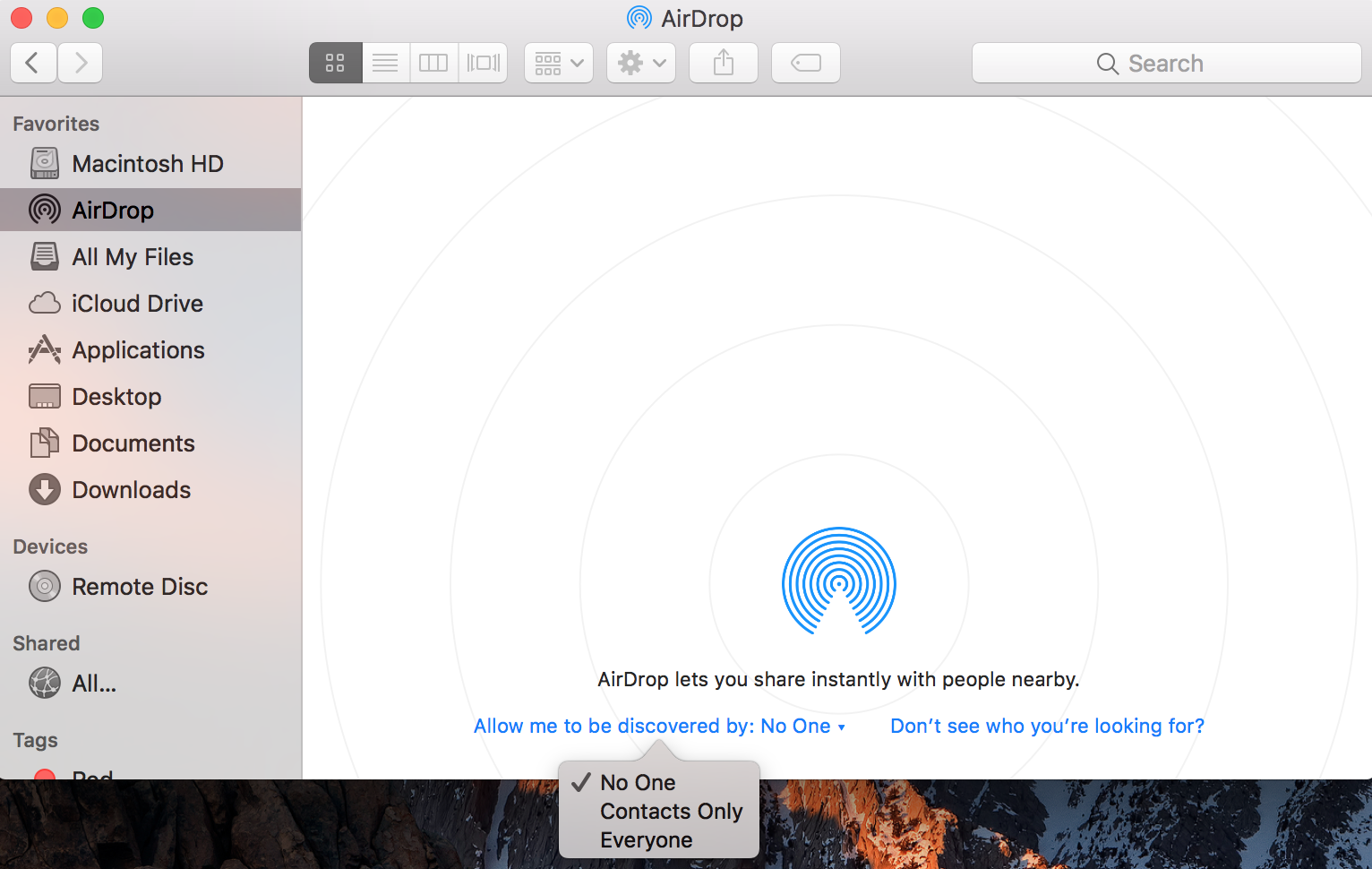This screenshot has height=869, width=1372.
Task: Open Desktop from sidebar
Action: 150,397
